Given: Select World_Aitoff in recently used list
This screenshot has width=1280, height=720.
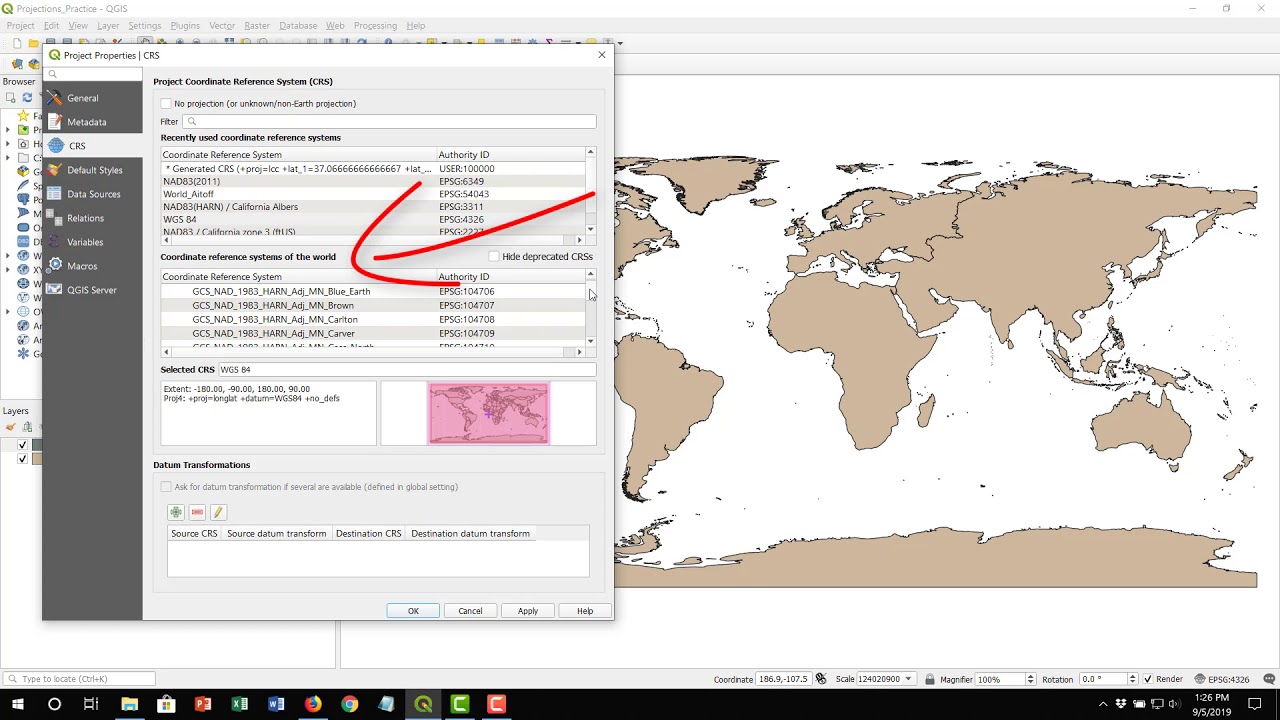Looking at the screenshot, I should click(373, 194).
